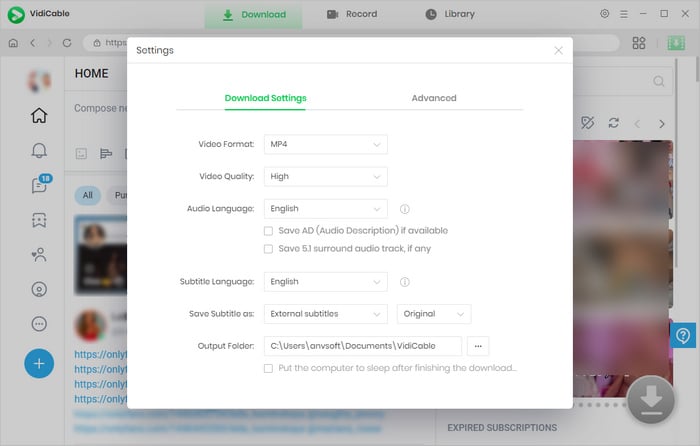Click the tag-slash icon above suggestions

click(x=588, y=123)
